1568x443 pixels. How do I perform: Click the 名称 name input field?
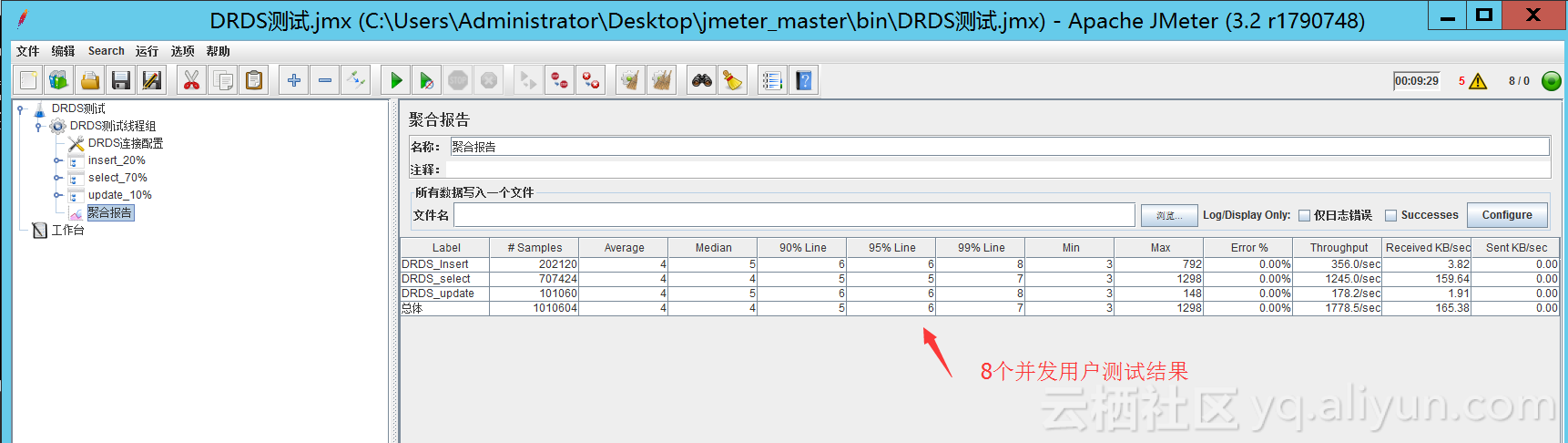click(x=1000, y=147)
